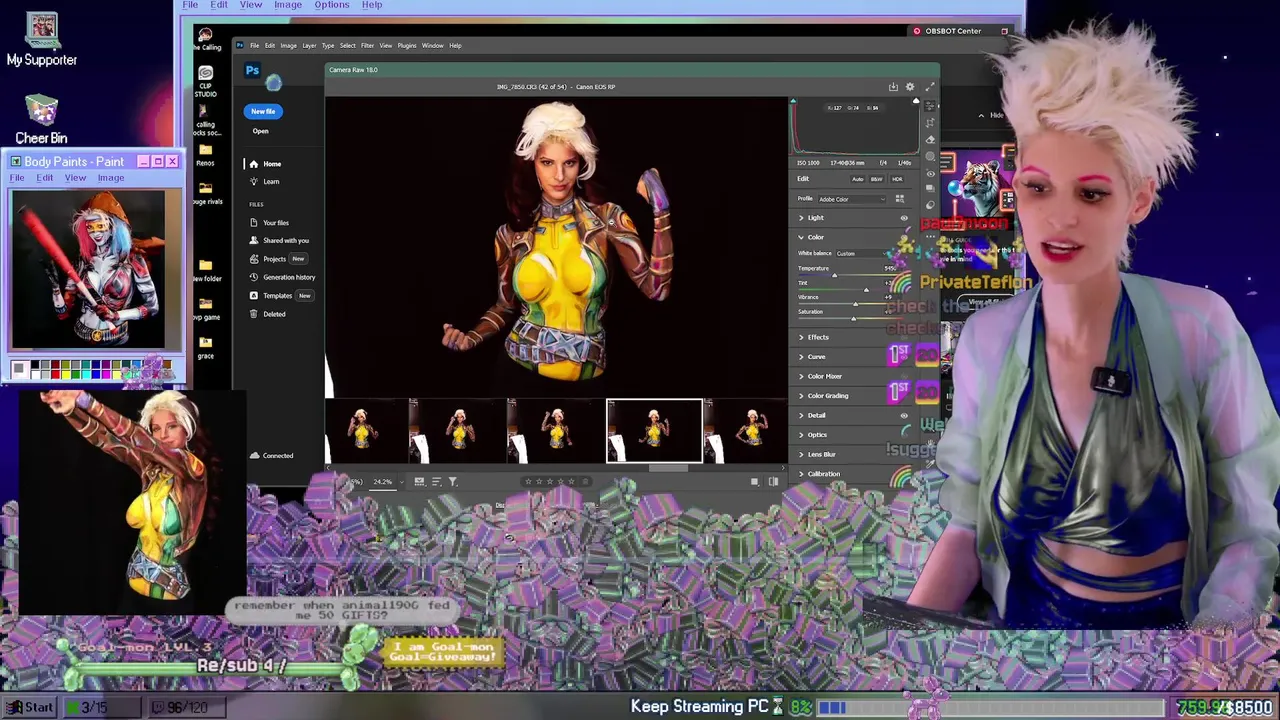Open filmstrip display options icon
This screenshot has width=1280, height=720.
[x=419, y=482]
